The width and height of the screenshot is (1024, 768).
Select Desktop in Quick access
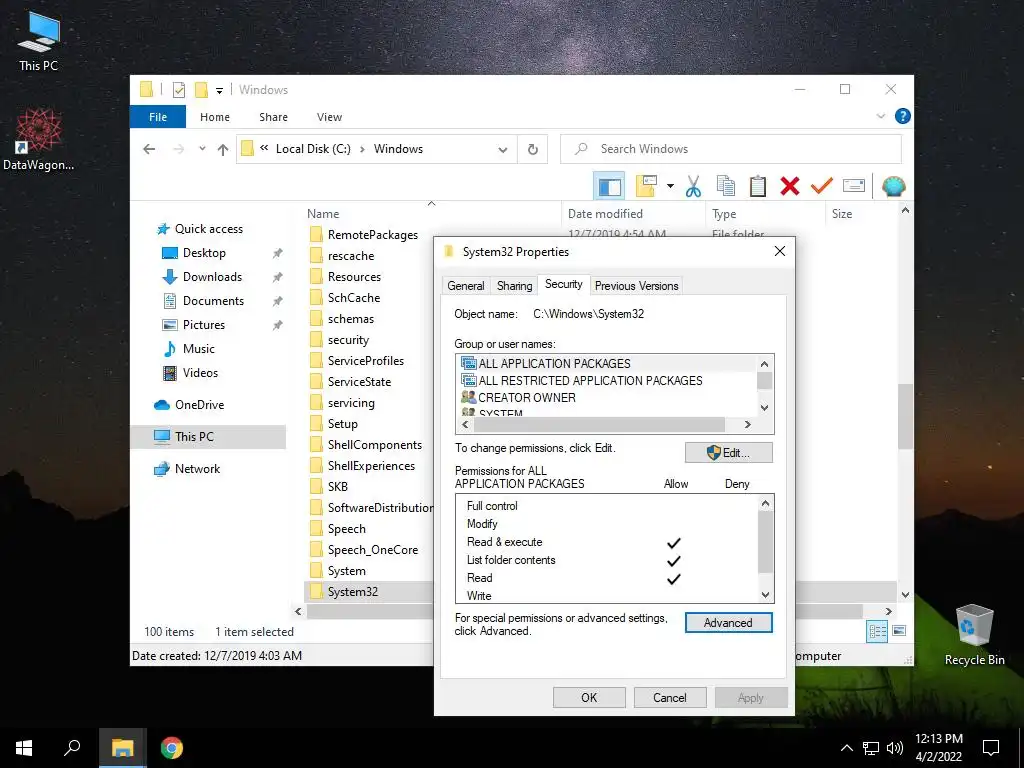204,253
